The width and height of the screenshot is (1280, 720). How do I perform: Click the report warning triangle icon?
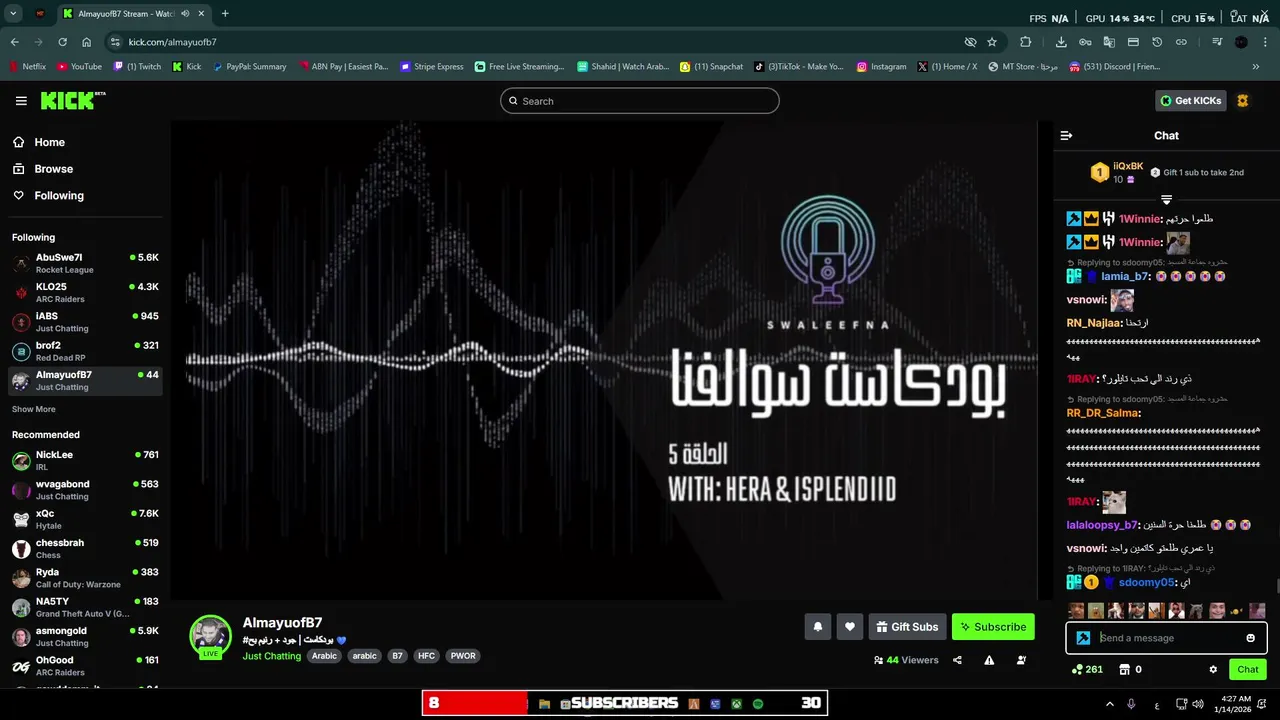[989, 660]
